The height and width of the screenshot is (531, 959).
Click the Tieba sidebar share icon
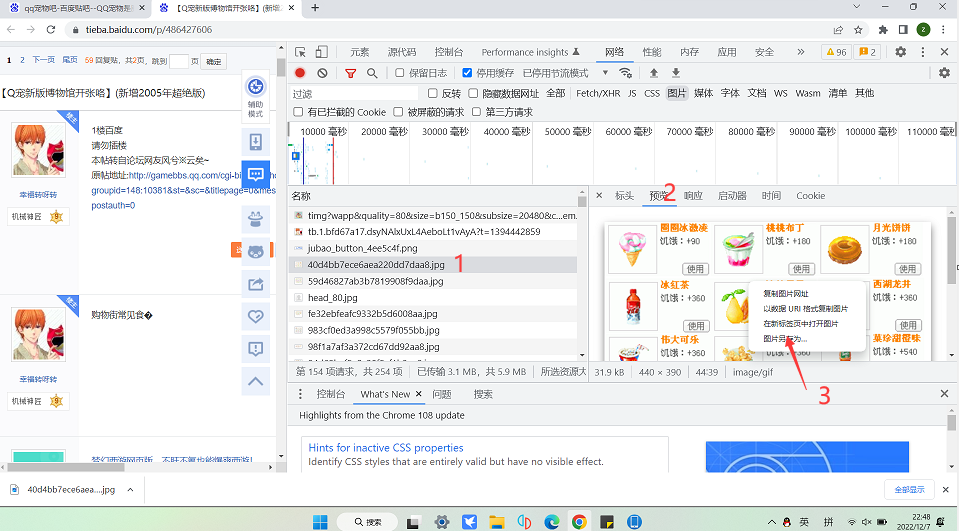tap(256, 284)
